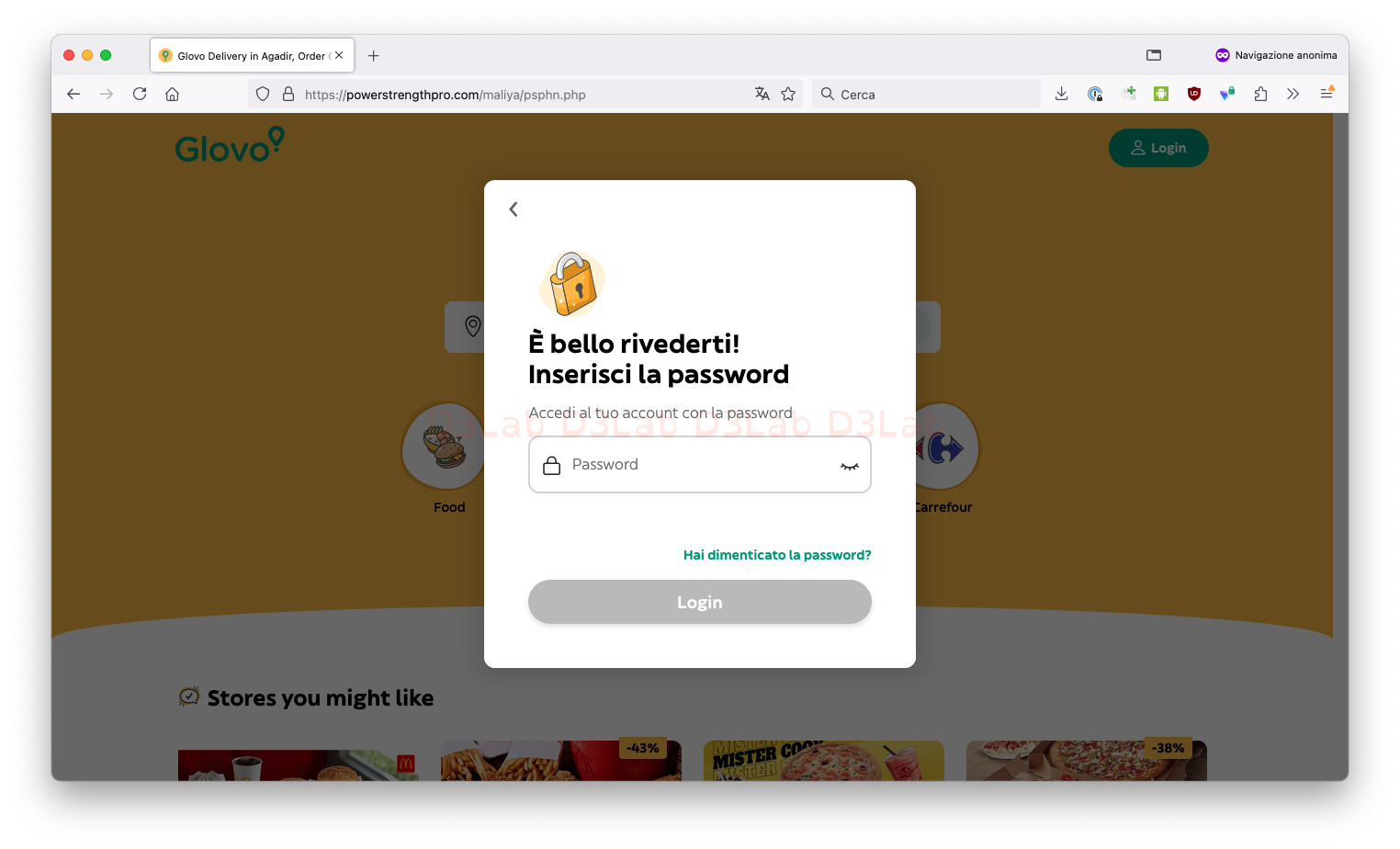
Task: Open the extensions puzzle icon
Action: tap(1260, 94)
